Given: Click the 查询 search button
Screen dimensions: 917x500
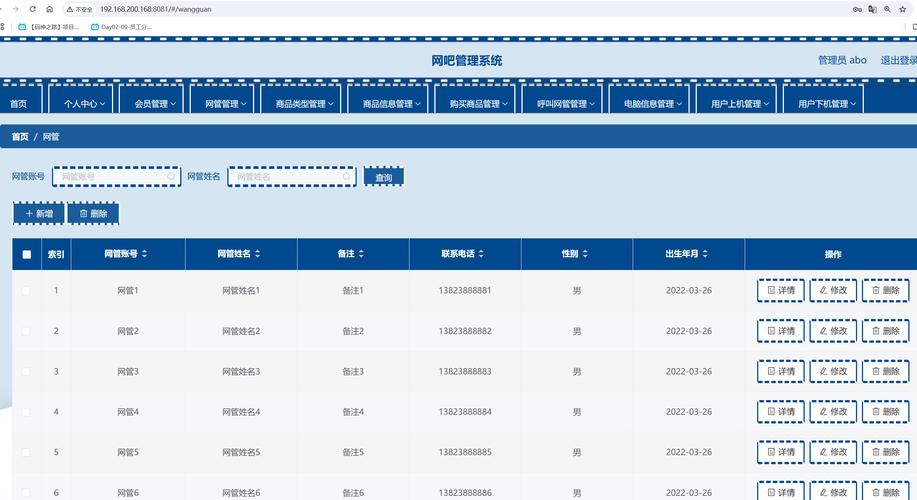Looking at the screenshot, I should pos(384,177).
